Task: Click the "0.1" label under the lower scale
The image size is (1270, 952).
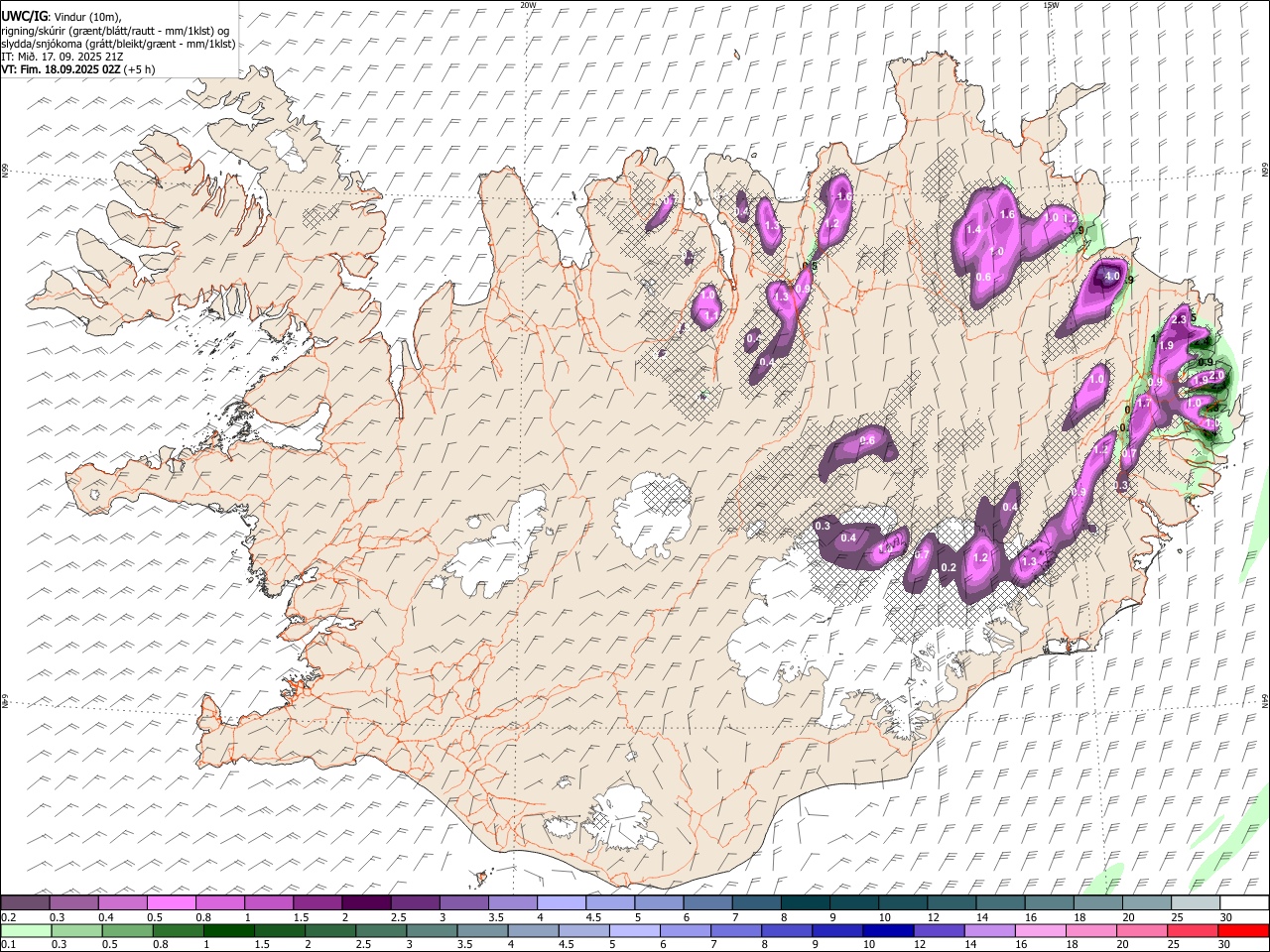Action: (x=8, y=944)
